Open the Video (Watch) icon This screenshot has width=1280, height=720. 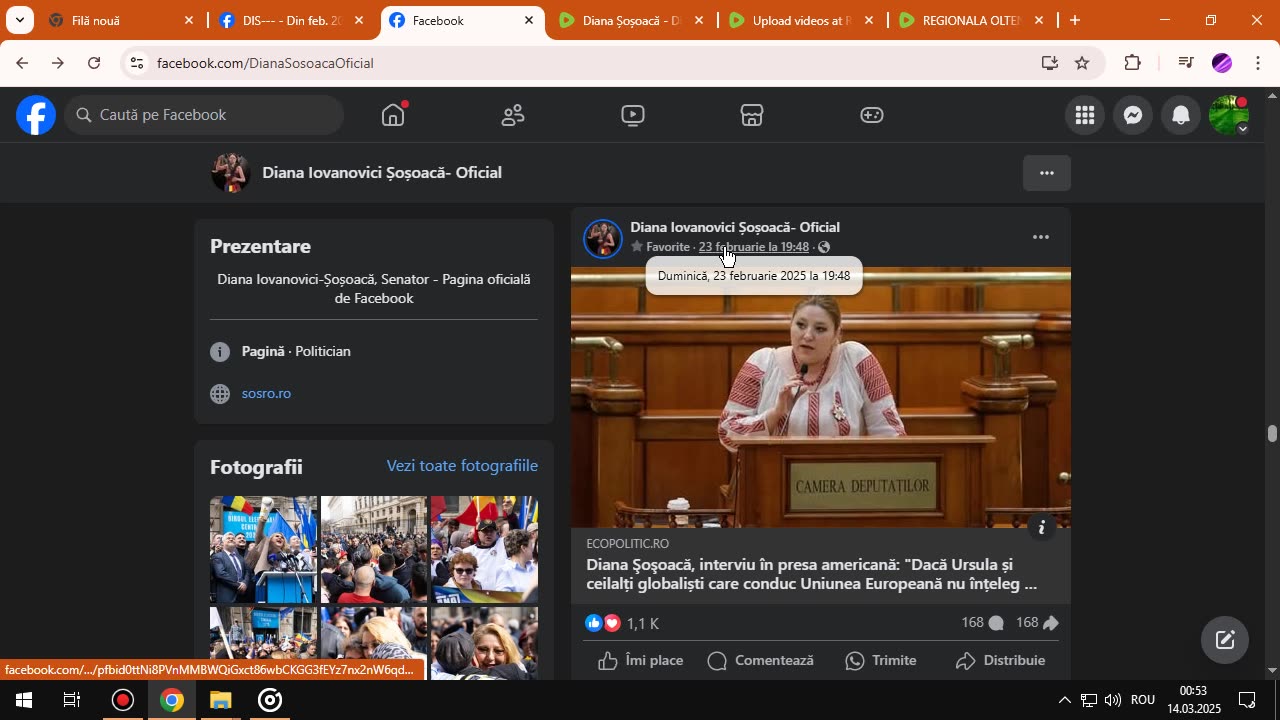pos(632,115)
